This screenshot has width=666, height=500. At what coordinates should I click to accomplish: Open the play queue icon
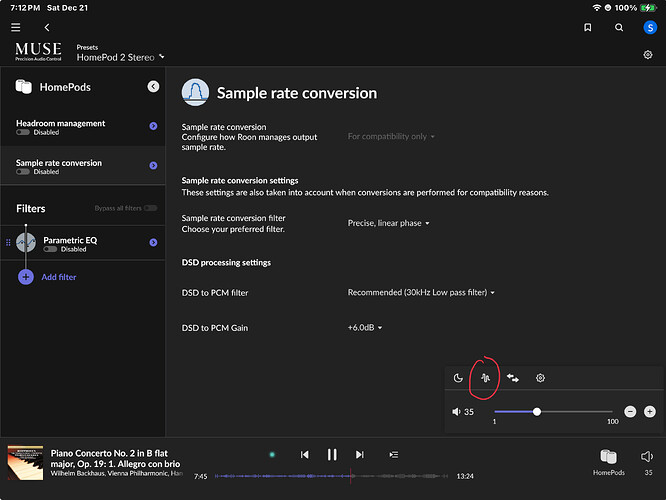394,455
